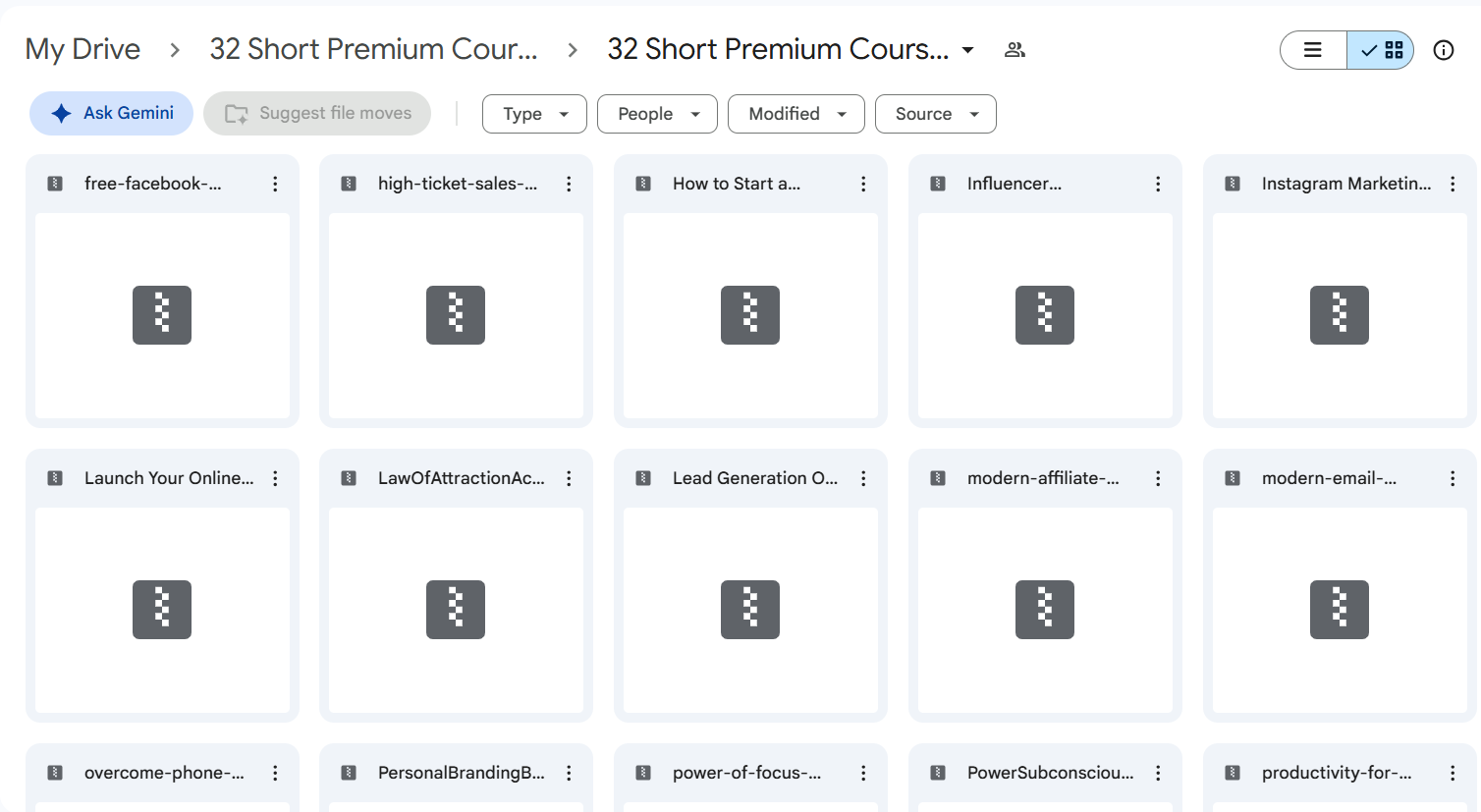Open the People filter dropdown
The width and height of the screenshot is (1481, 812).
tap(657, 114)
